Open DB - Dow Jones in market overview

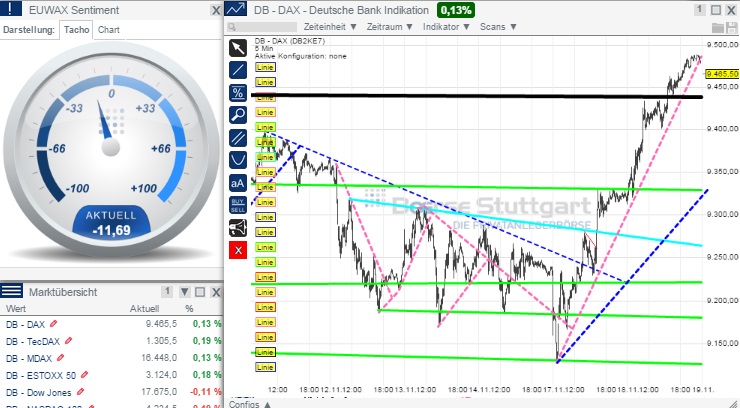point(39,392)
